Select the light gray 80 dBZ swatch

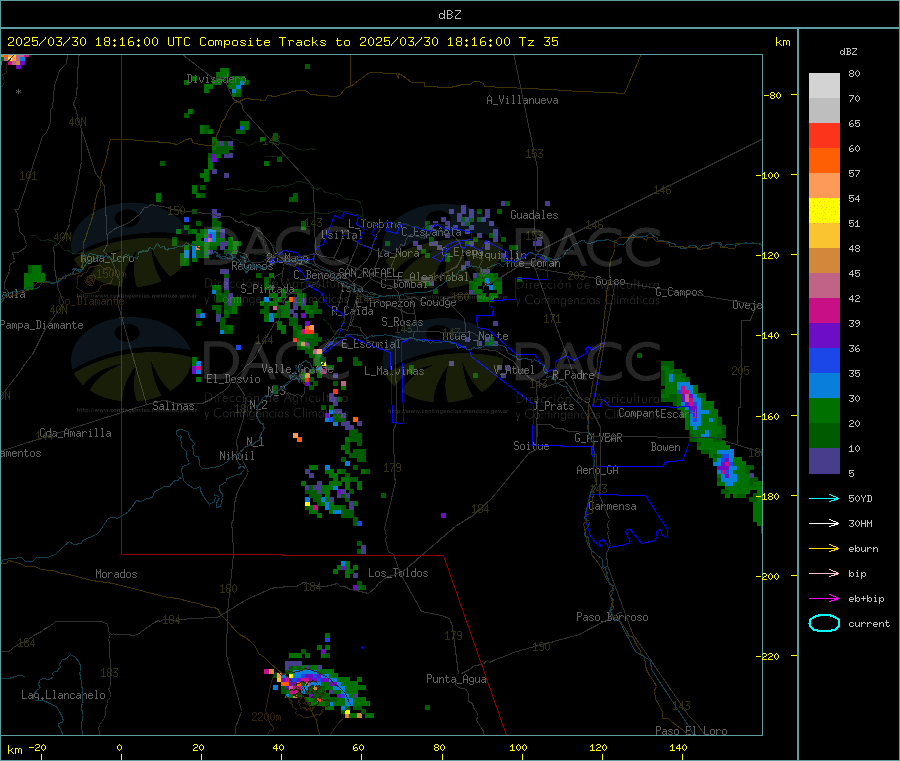(x=824, y=86)
